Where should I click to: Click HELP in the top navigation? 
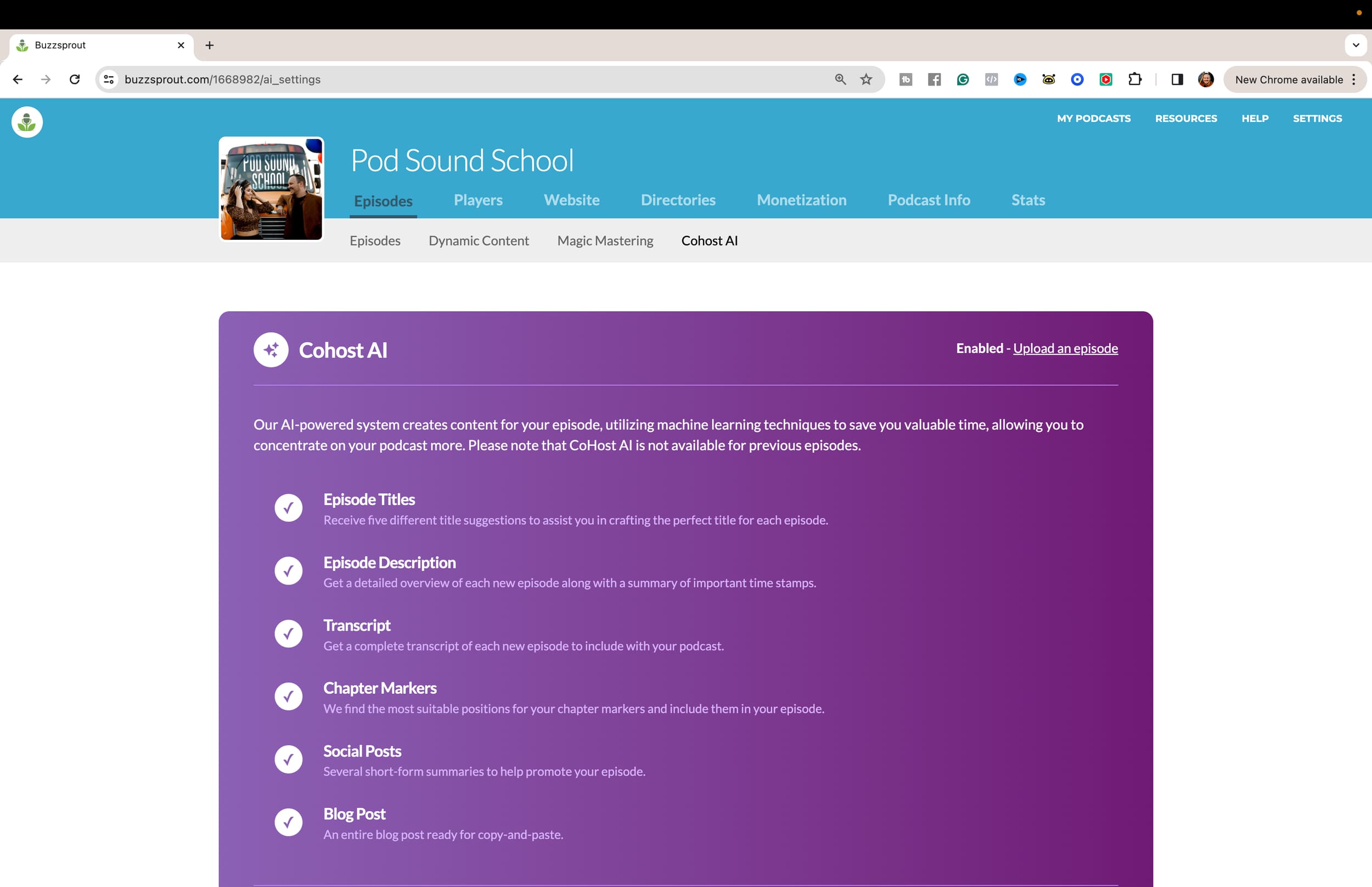[1255, 119]
